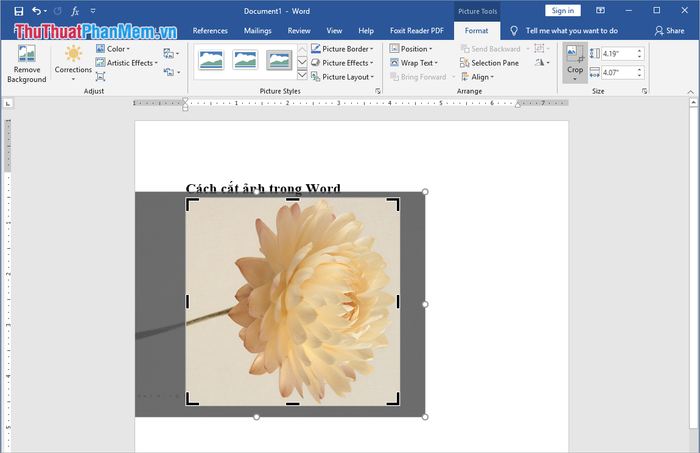Switch to the Review tab

point(299,31)
